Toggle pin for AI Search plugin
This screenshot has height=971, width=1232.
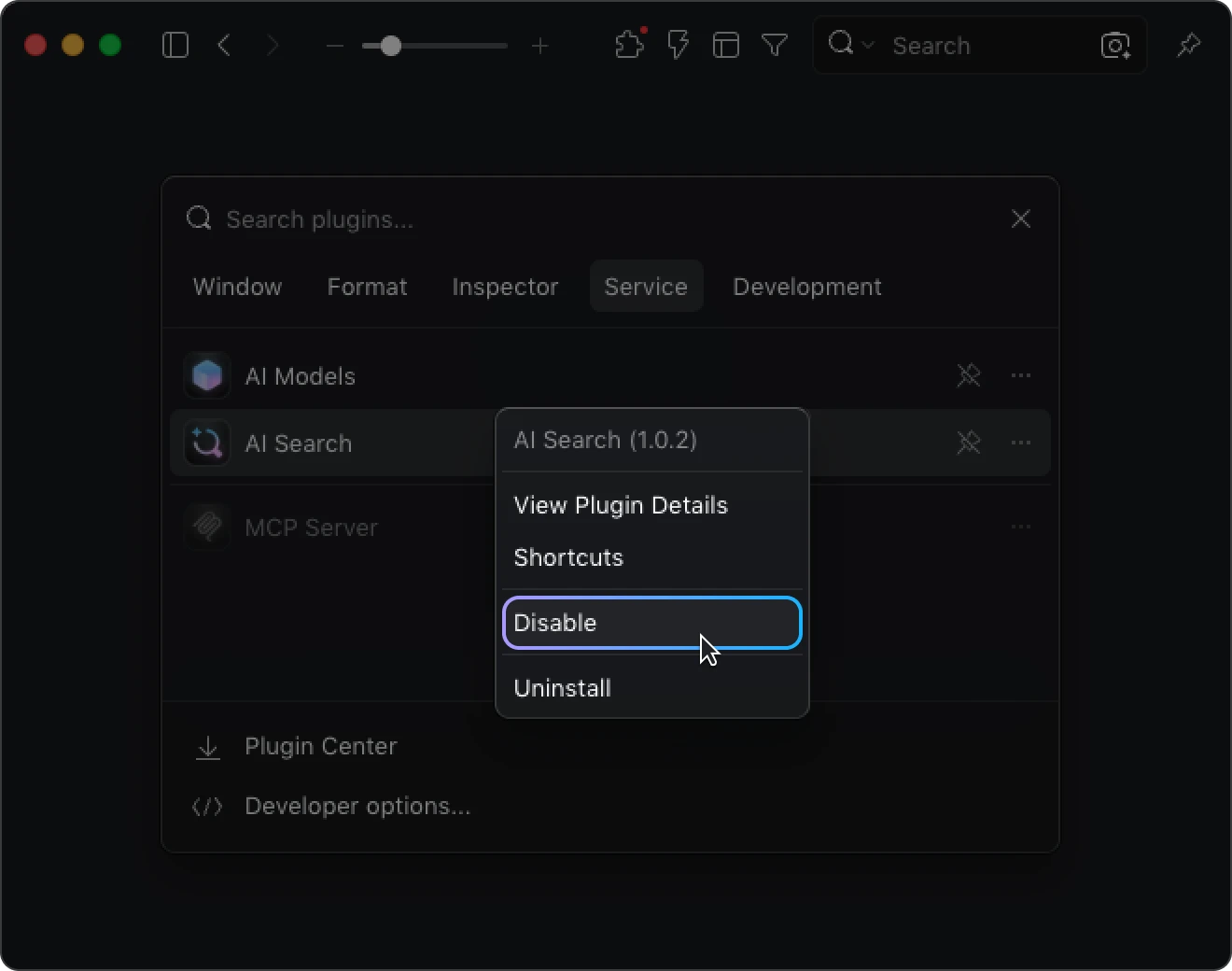click(x=969, y=443)
